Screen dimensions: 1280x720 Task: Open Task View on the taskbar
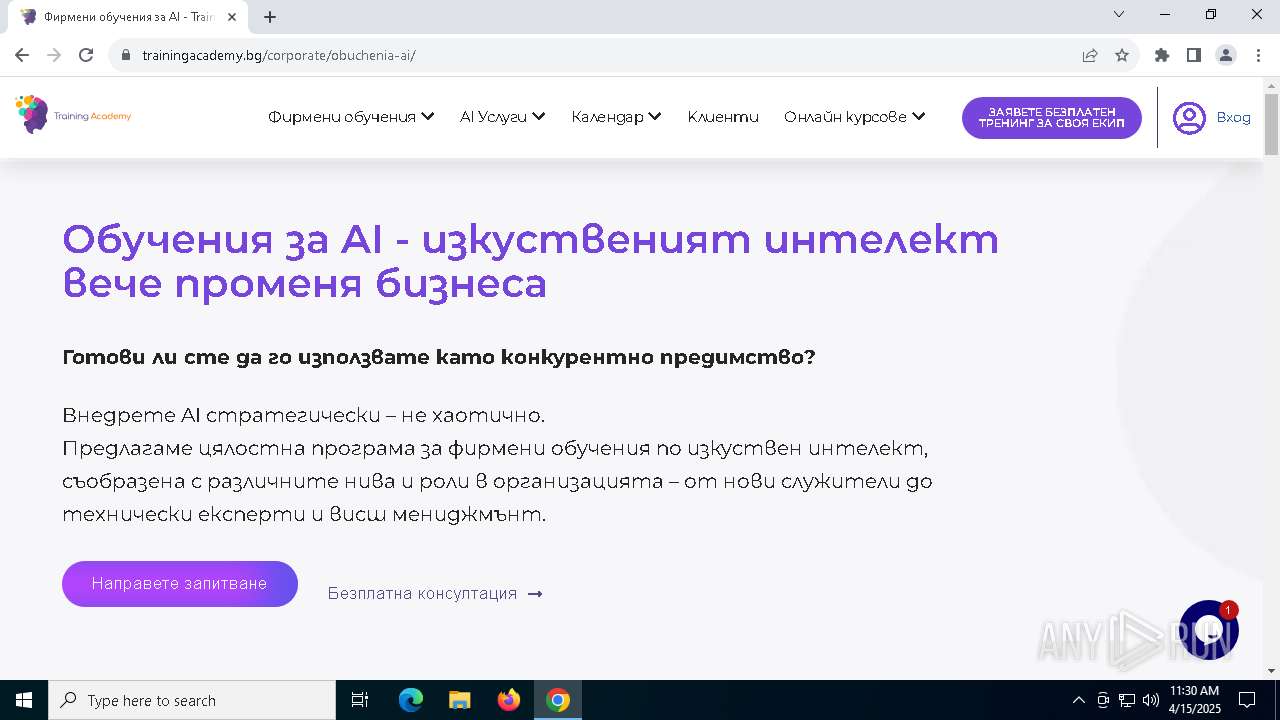click(x=360, y=700)
